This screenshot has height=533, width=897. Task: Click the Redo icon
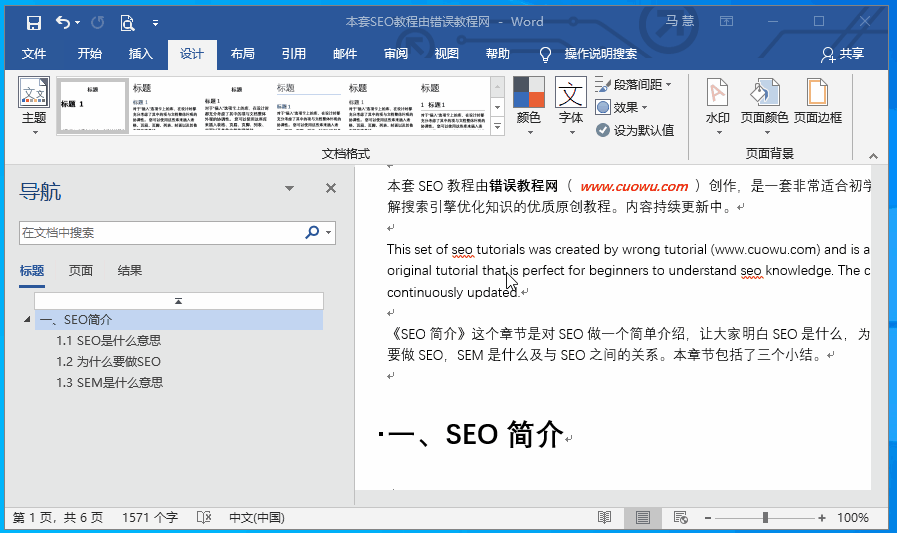point(98,22)
